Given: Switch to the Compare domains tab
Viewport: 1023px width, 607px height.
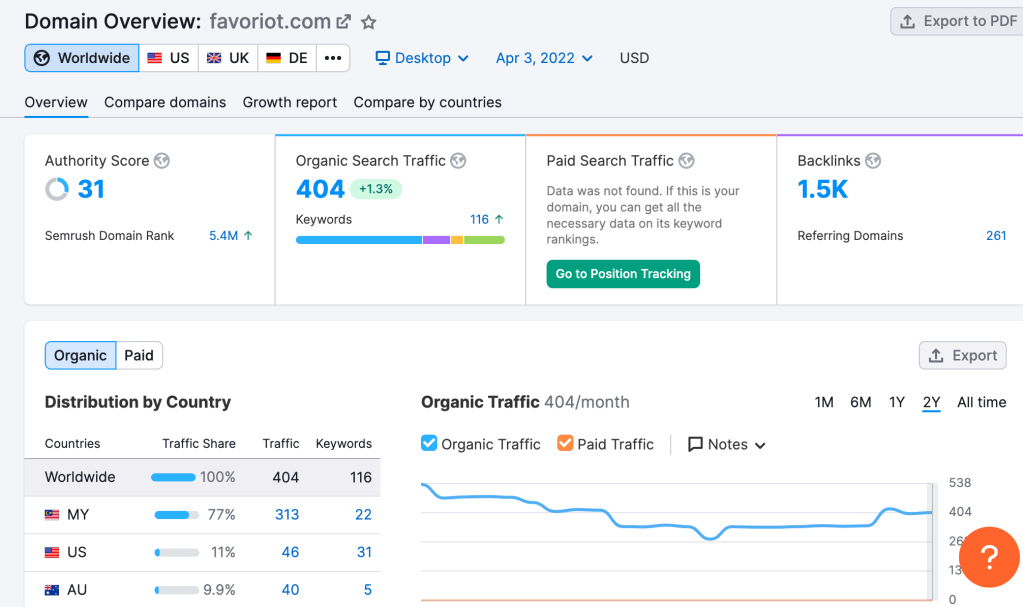Looking at the screenshot, I should 165,102.
